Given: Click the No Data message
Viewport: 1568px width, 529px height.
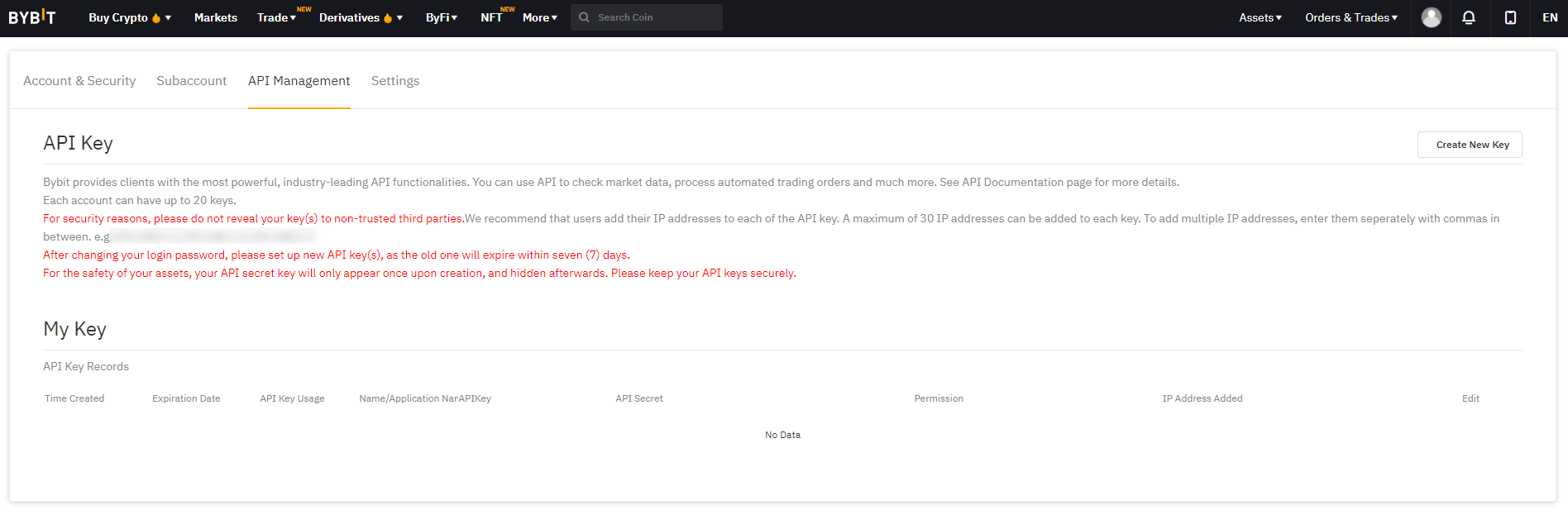Looking at the screenshot, I should [x=782, y=435].
